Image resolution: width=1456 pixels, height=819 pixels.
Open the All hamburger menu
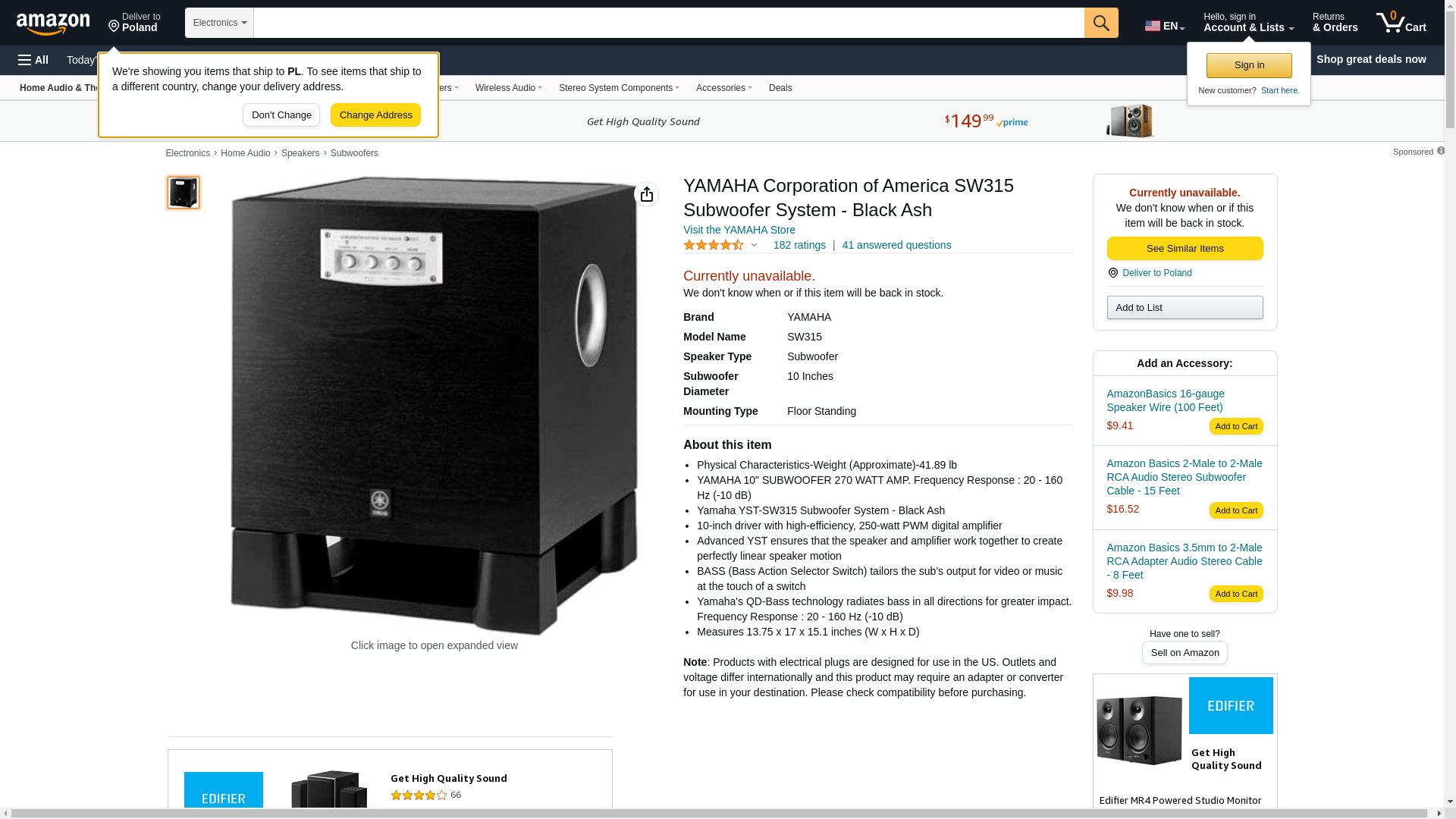click(x=33, y=60)
